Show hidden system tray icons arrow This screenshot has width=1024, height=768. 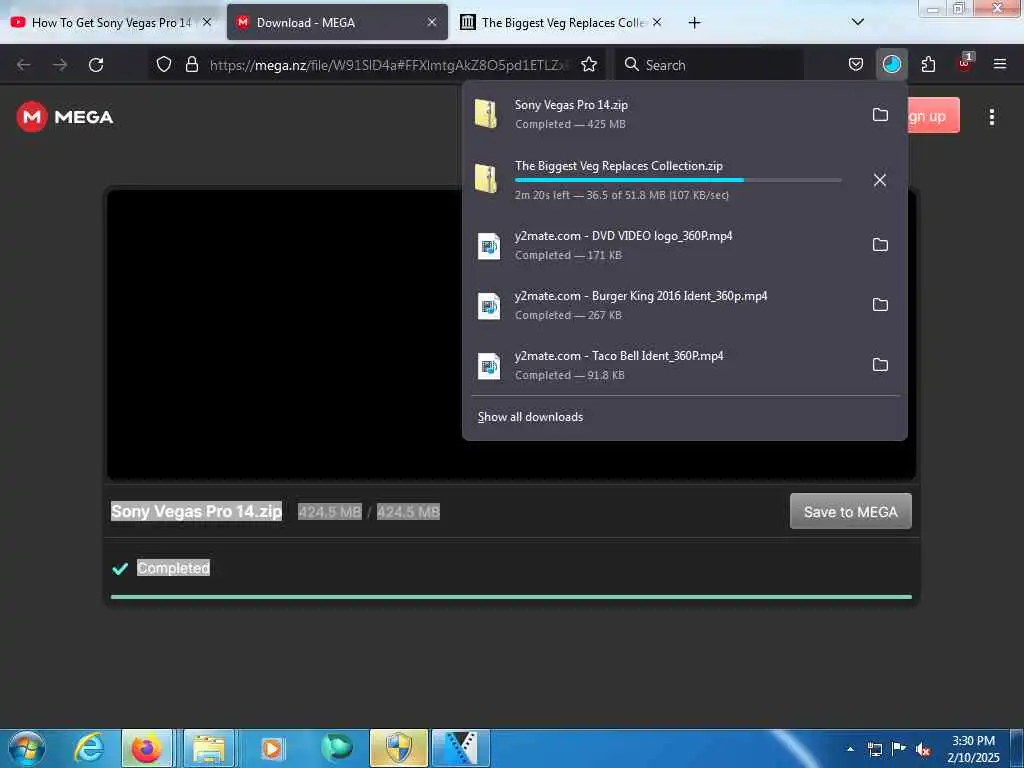[x=850, y=749]
